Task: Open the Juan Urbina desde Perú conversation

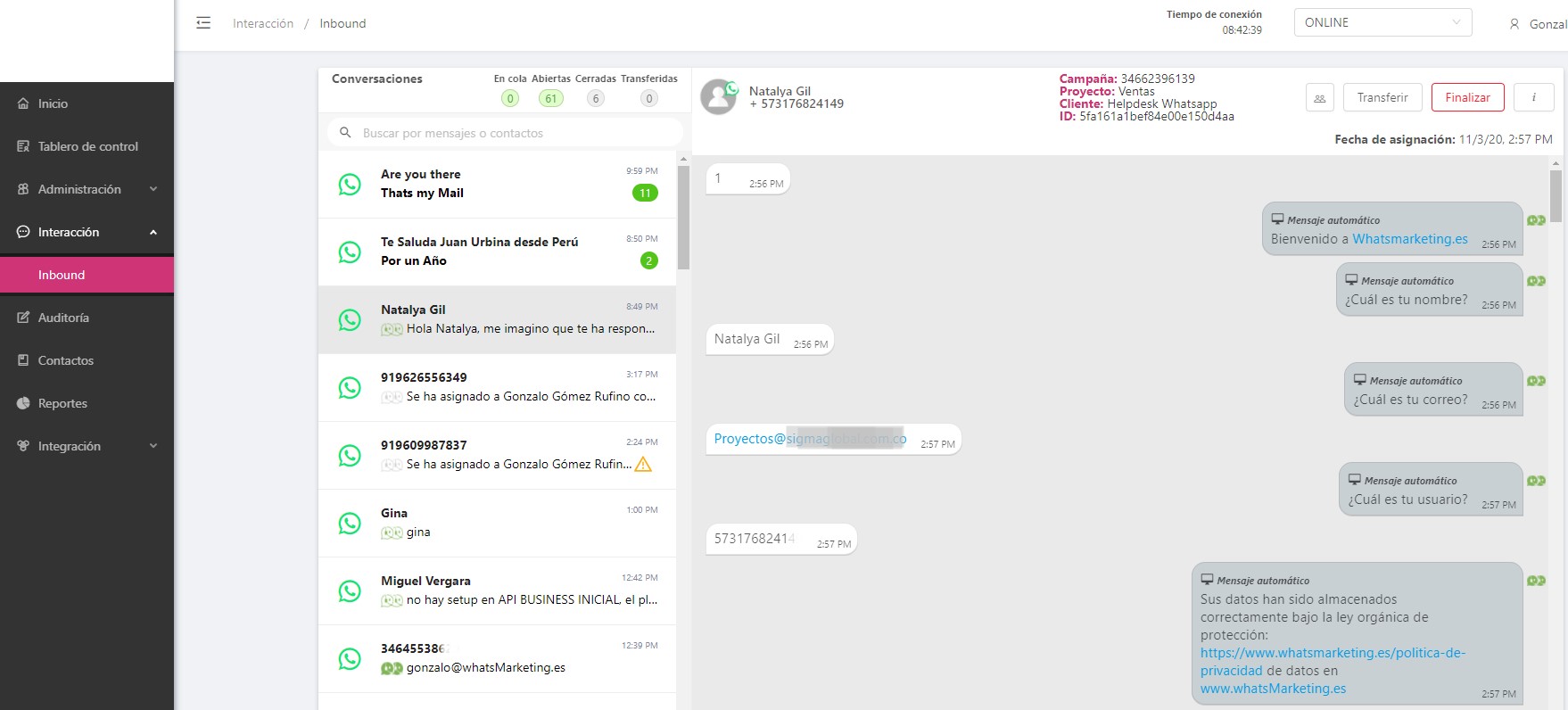Action: (x=497, y=252)
